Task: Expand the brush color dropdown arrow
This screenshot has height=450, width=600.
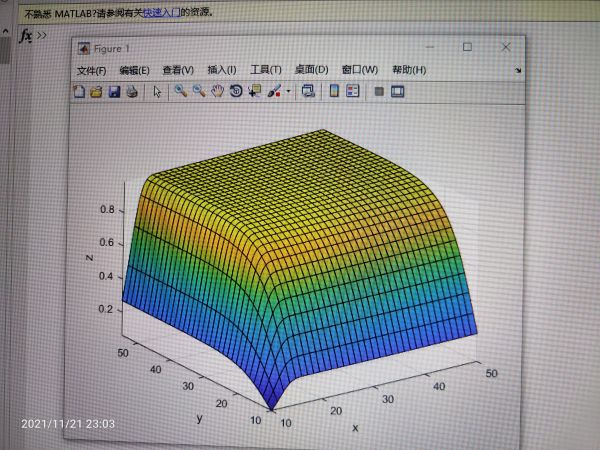Action: [x=288, y=91]
